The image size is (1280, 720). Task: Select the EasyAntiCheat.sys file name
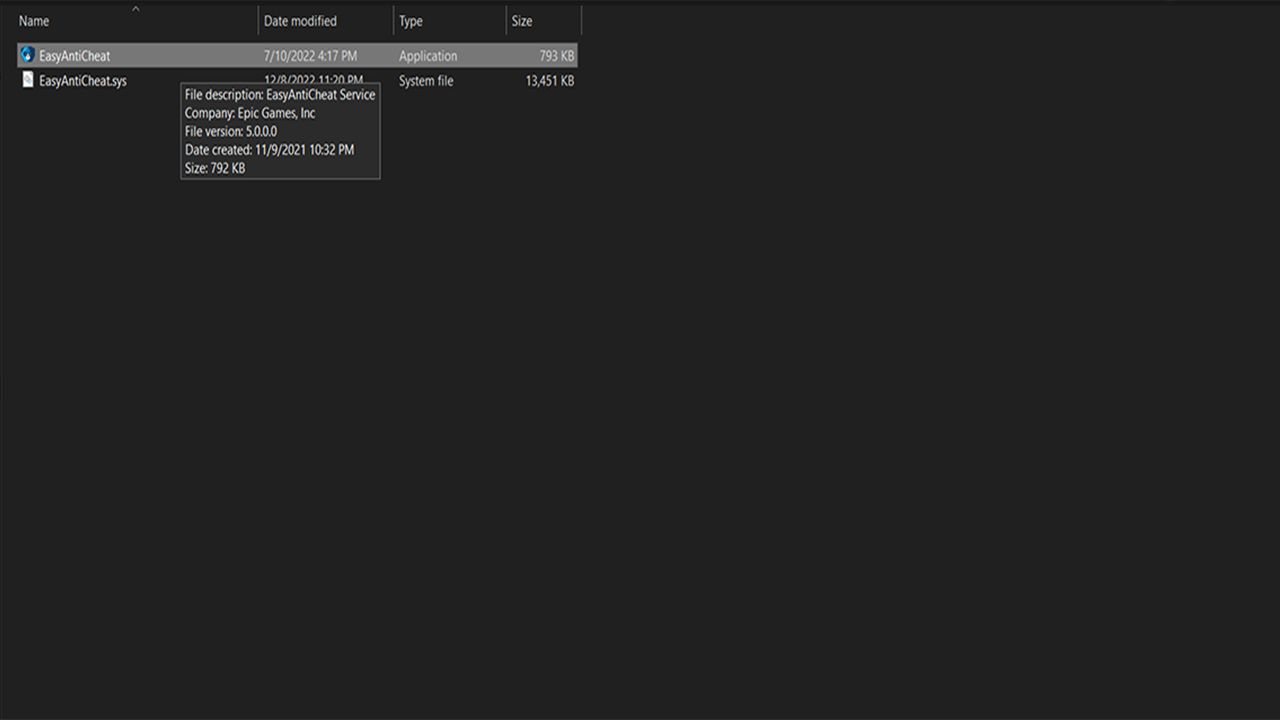click(83, 81)
